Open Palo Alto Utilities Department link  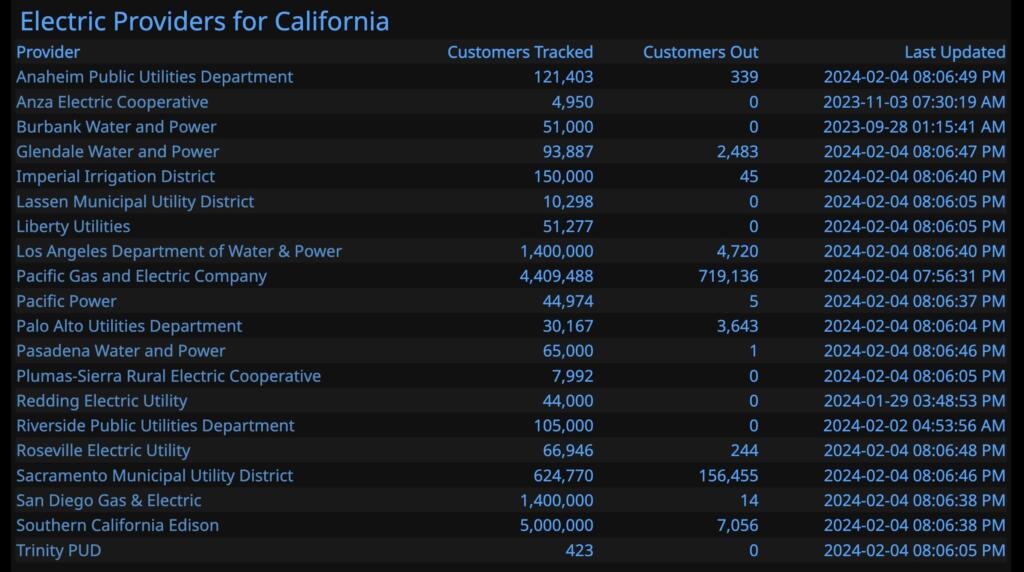pos(129,326)
